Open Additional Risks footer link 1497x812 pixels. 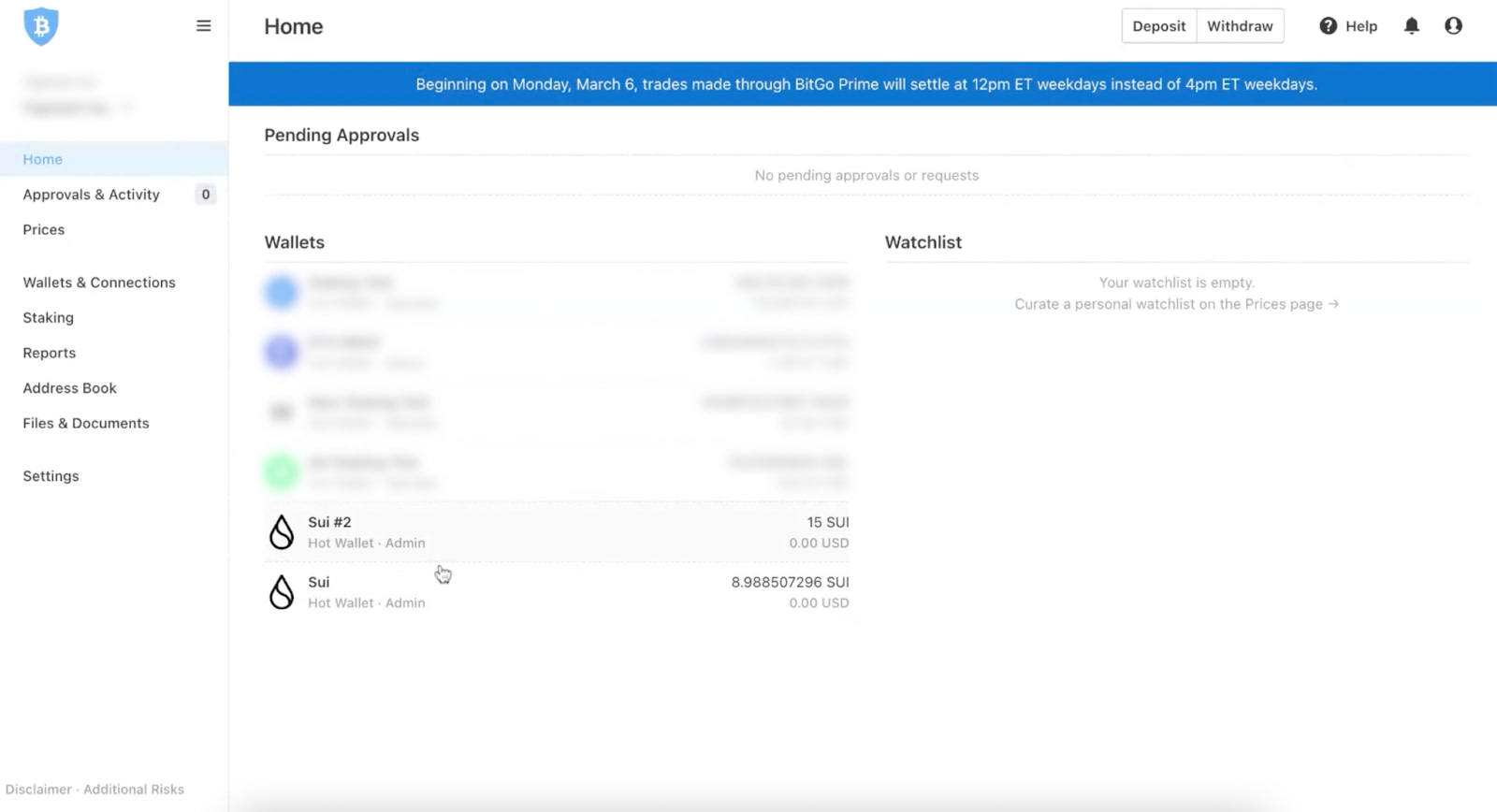pyautogui.click(x=134, y=790)
